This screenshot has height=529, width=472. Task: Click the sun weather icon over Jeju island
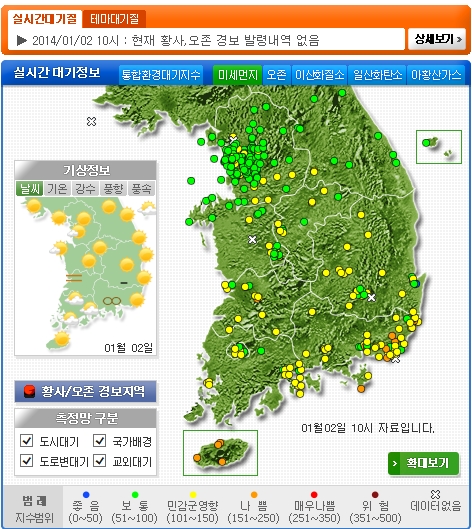pos(62,338)
